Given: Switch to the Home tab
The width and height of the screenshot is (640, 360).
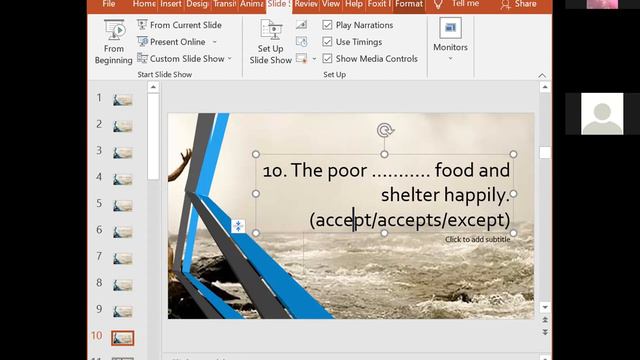Looking at the screenshot, I should [144, 4].
